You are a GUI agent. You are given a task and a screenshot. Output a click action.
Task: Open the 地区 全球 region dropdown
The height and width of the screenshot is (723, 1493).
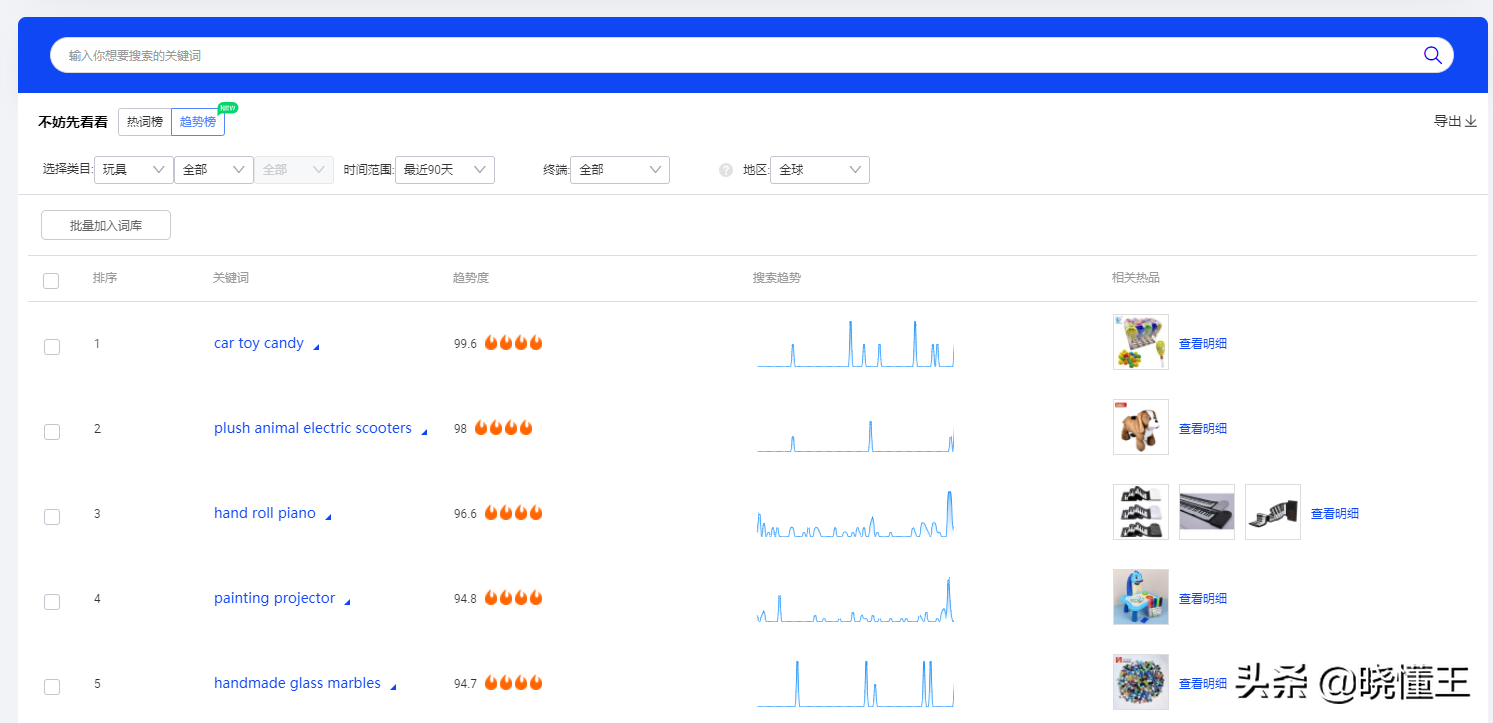point(820,170)
